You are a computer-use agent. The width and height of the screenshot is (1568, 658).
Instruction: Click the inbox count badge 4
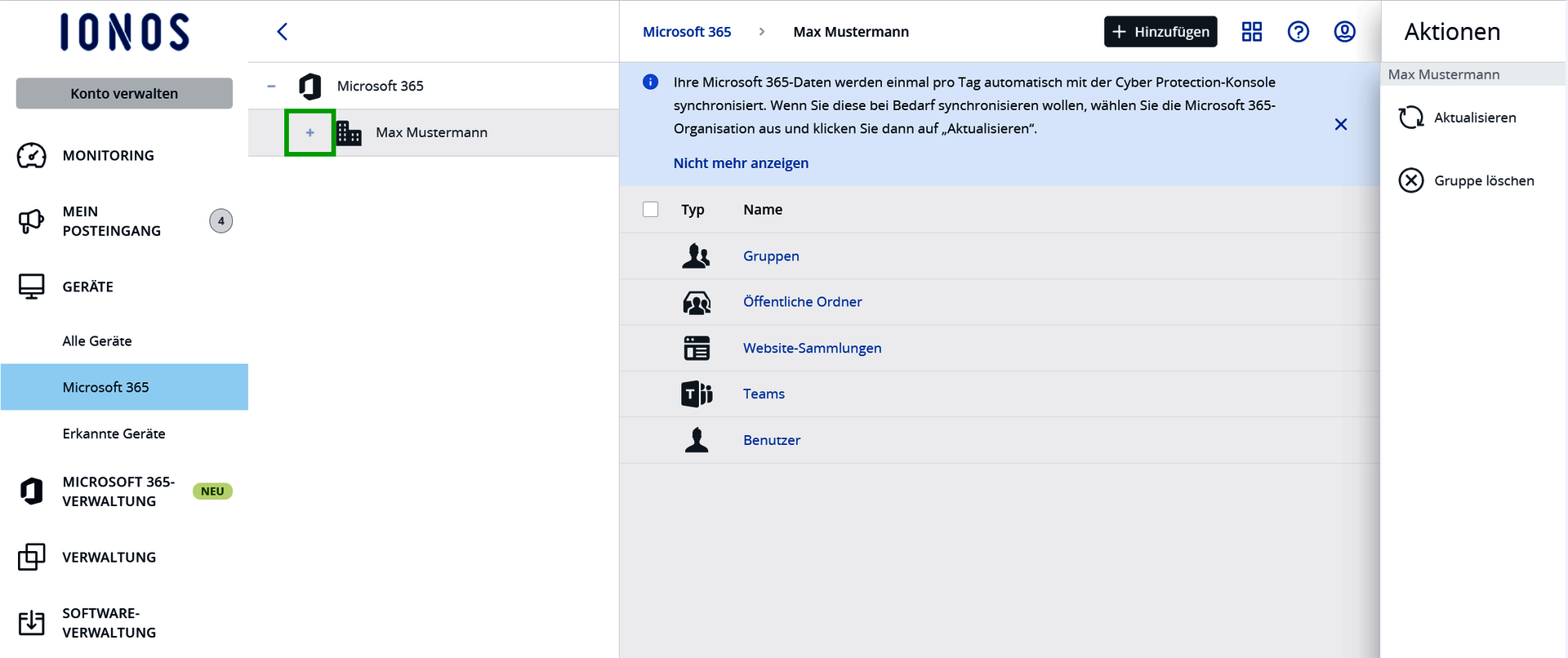(x=220, y=220)
